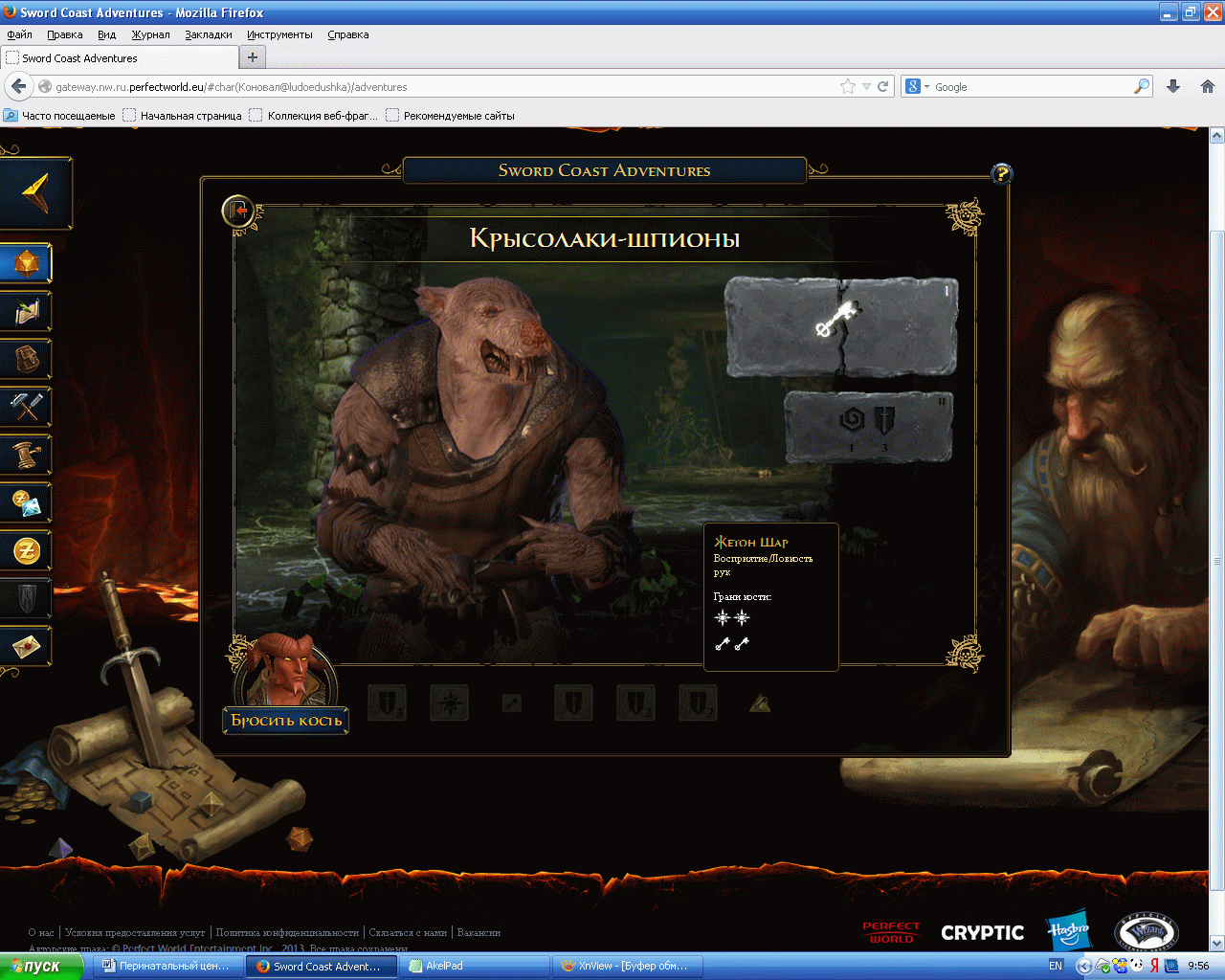Image resolution: width=1225 pixels, height=980 pixels.
Task: Select the plain shield-sword die without a number
Action: [x=573, y=703]
